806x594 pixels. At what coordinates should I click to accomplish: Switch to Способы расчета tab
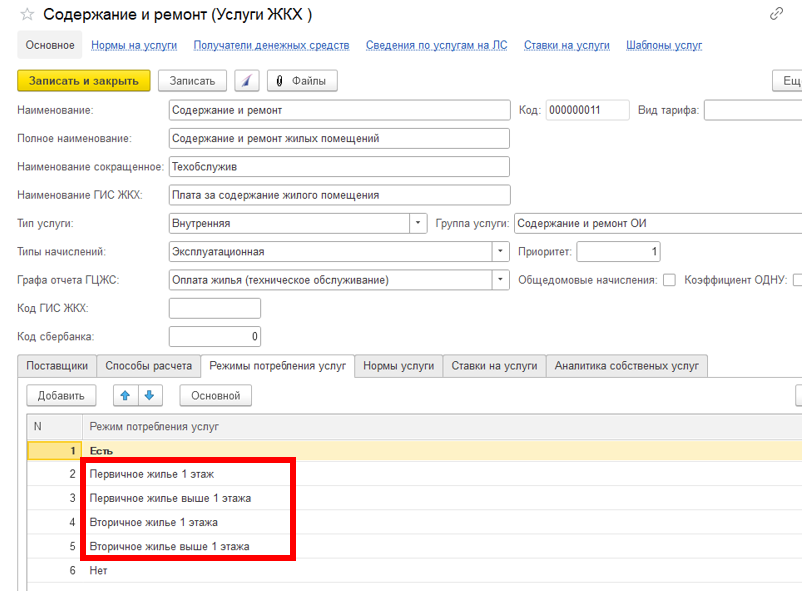click(x=148, y=366)
